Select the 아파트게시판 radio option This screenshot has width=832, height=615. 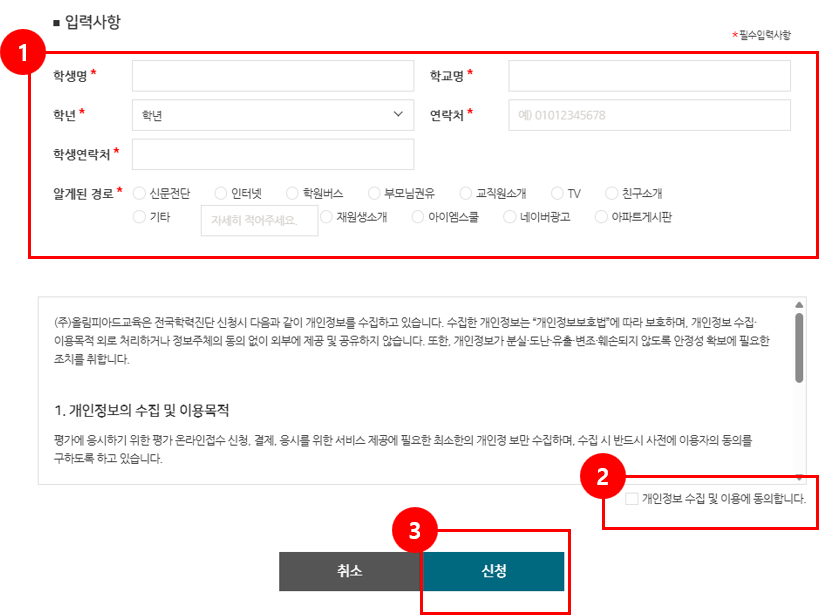[602, 217]
